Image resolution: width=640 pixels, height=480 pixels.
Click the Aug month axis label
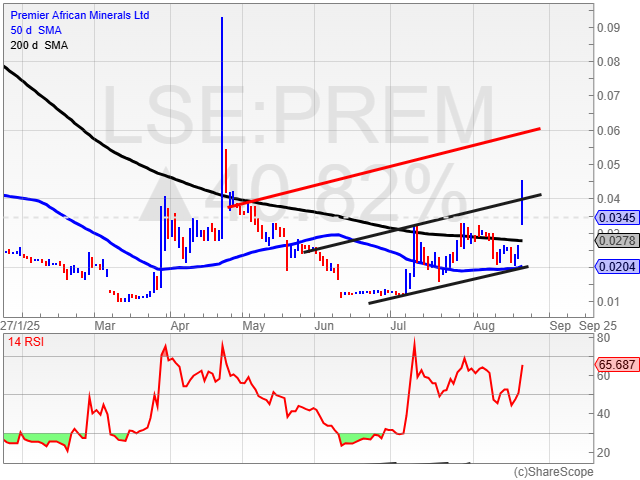pyautogui.click(x=484, y=326)
